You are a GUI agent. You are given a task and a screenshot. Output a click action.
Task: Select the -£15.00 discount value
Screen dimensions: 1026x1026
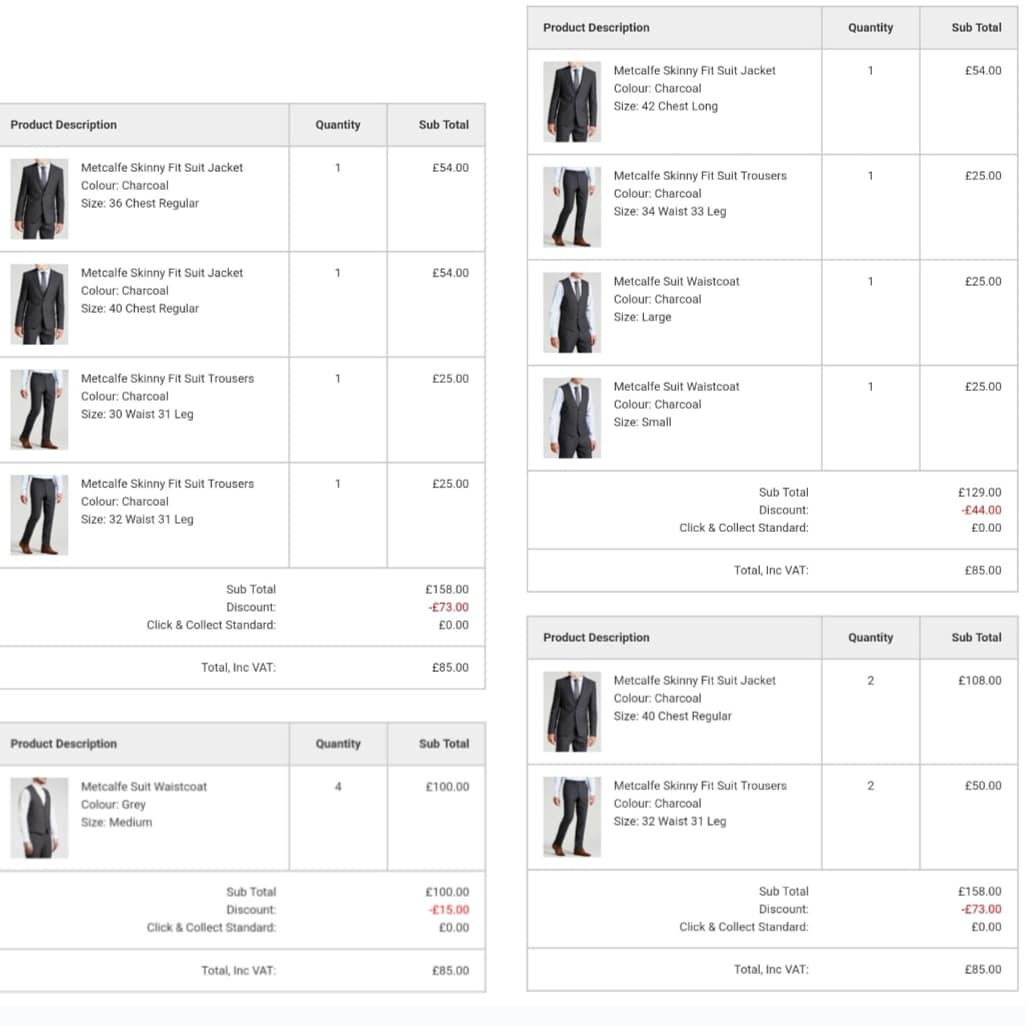click(448, 910)
